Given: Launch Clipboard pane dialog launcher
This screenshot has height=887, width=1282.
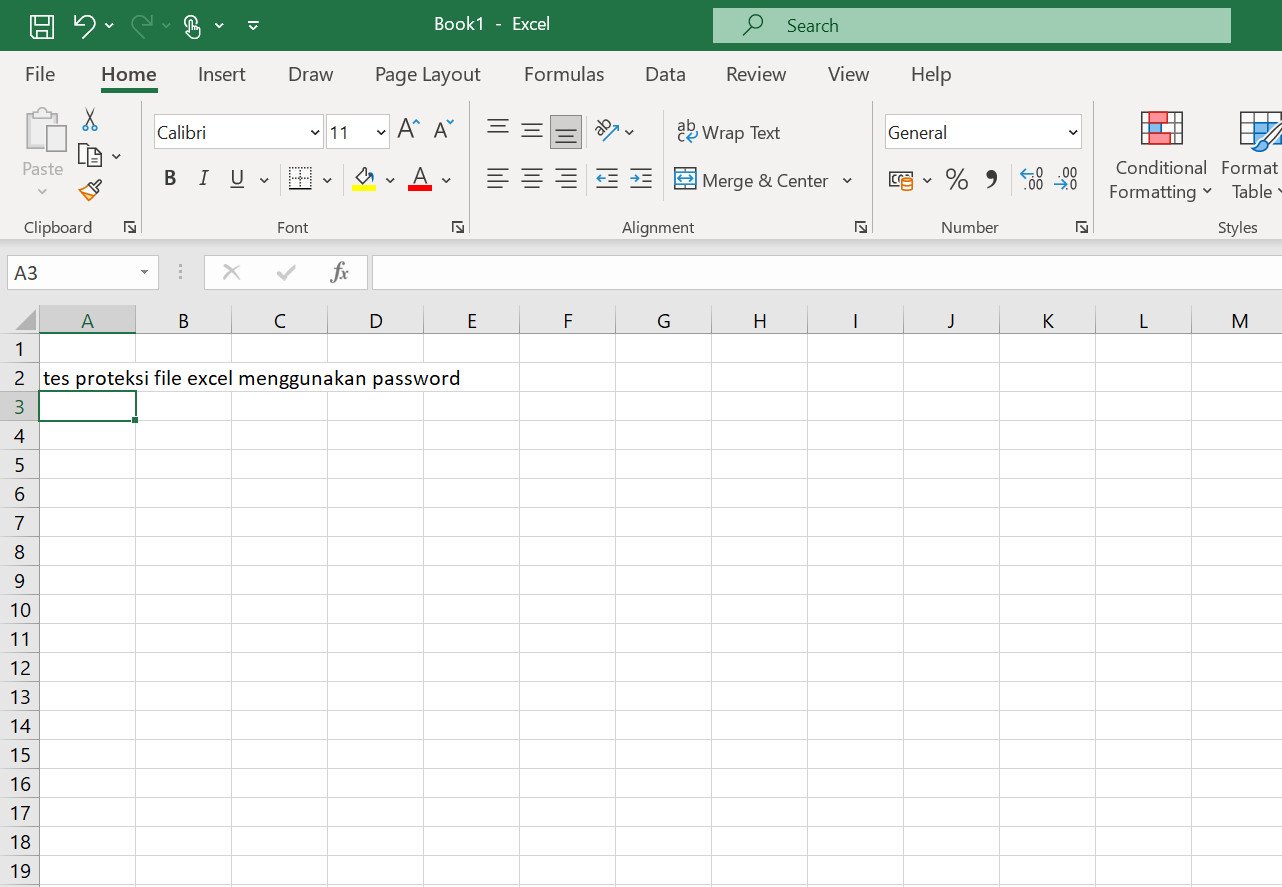Looking at the screenshot, I should (130, 228).
